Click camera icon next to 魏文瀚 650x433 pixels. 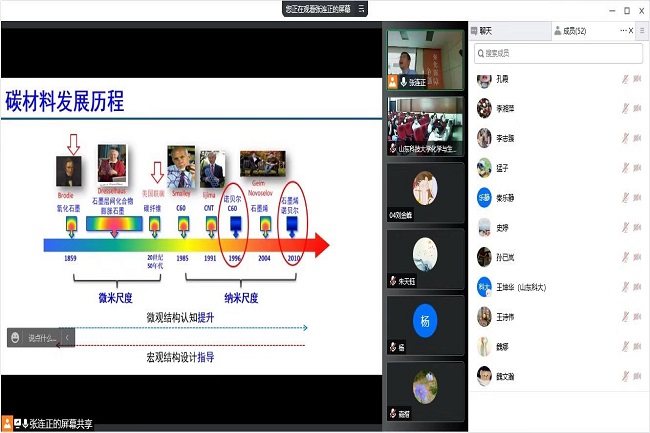pyautogui.click(x=637, y=376)
